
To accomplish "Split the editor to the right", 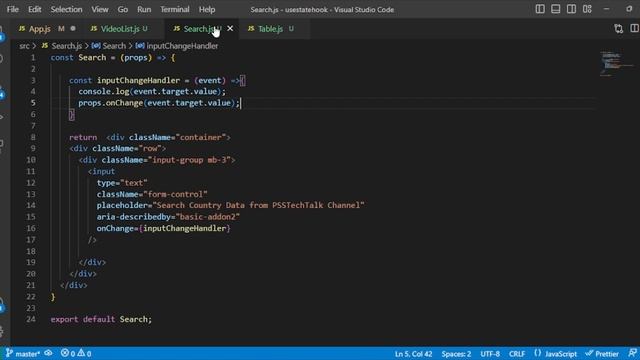I will point(634,29).
